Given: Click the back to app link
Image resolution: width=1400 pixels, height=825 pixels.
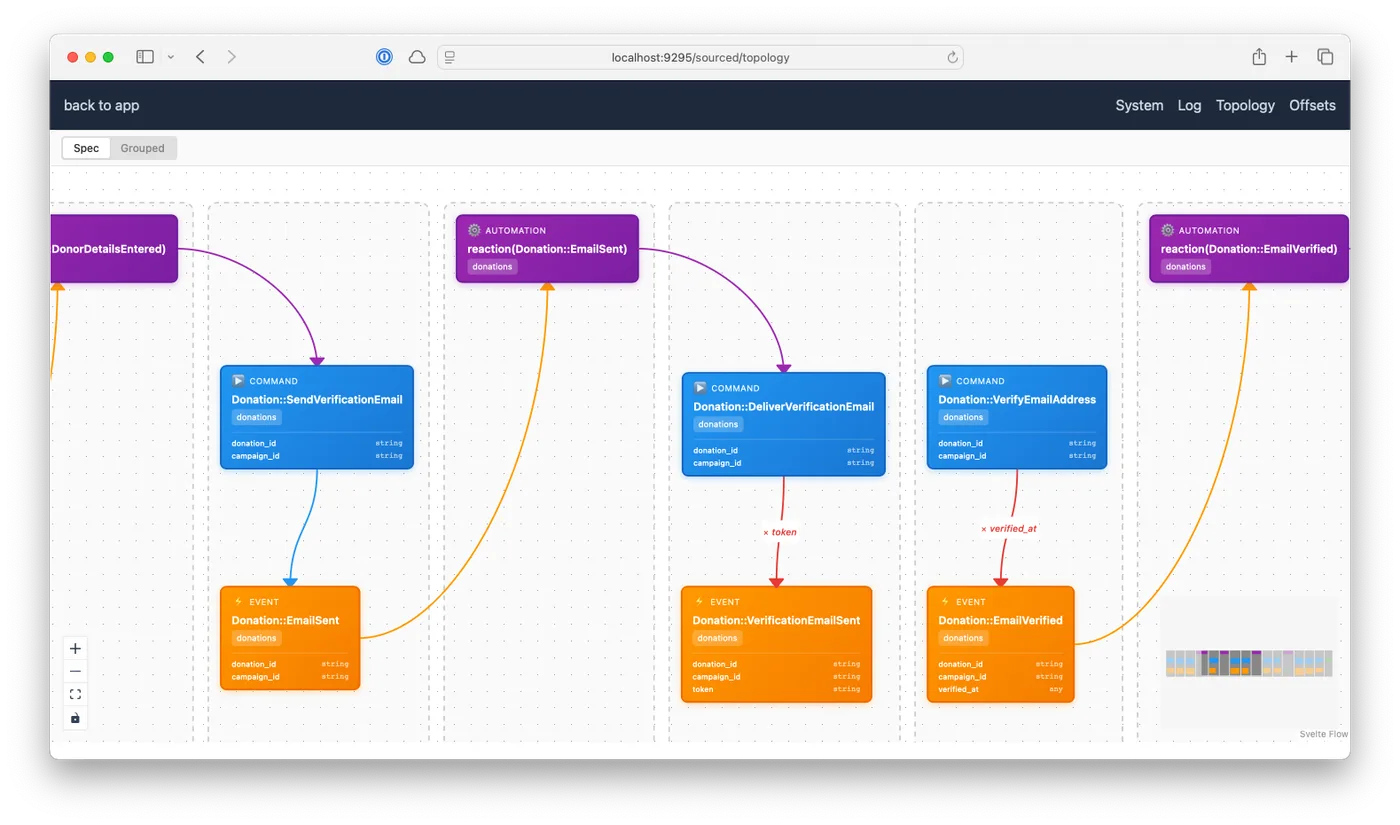Looking at the screenshot, I should 102,105.
